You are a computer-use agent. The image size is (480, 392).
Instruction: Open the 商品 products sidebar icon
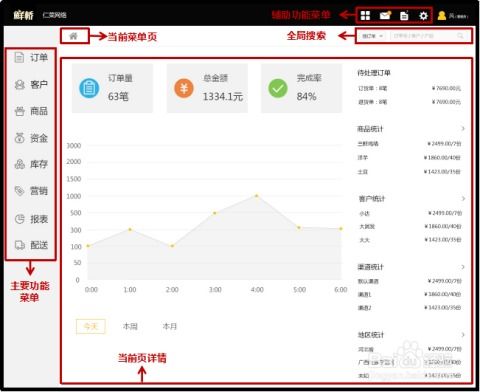tap(19, 111)
